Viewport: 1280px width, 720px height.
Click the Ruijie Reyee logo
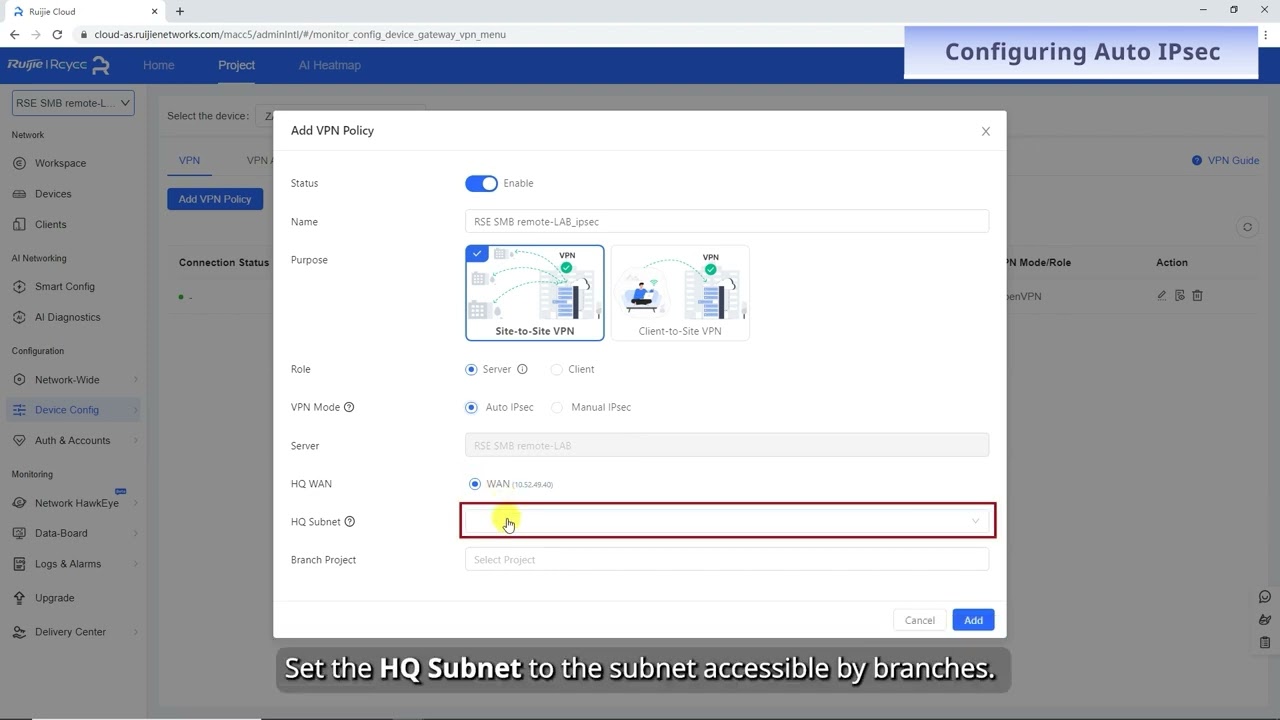pyautogui.click(x=58, y=65)
